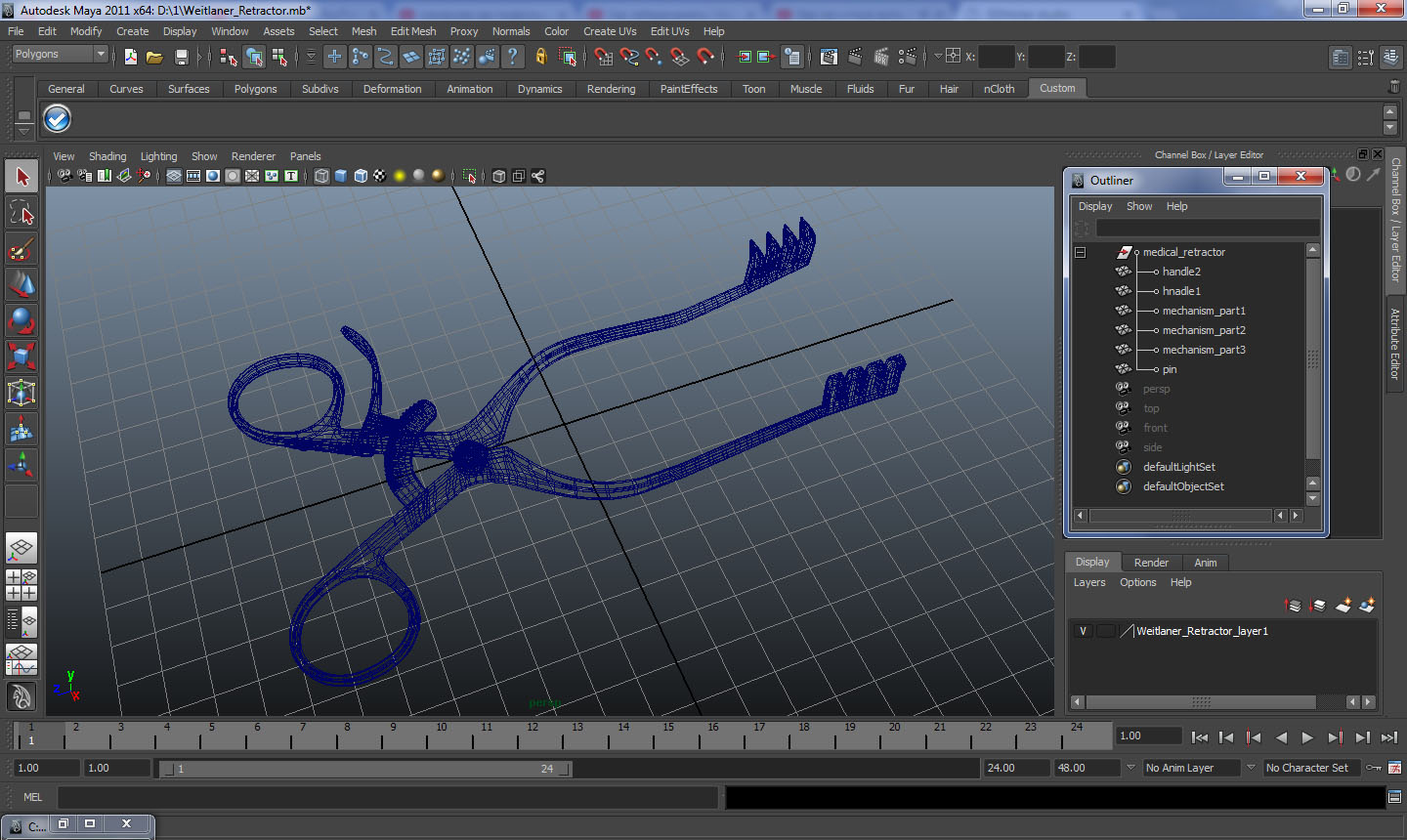Screen dimensions: 1407x840
Task: Click the Create new layer icon
Action: tap(1343, 606)
